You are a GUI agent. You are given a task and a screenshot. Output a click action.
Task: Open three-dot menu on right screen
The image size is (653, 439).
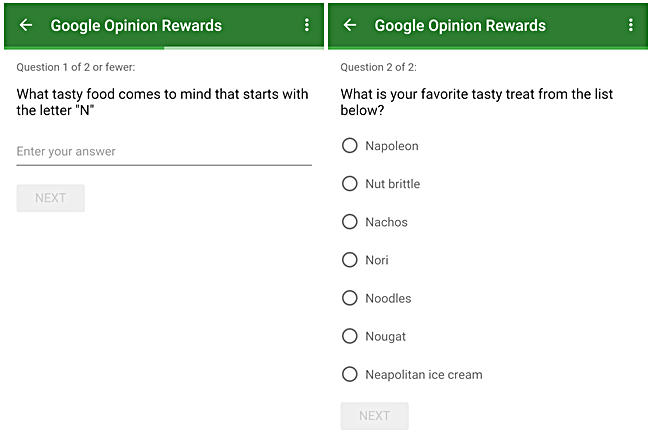631,26
